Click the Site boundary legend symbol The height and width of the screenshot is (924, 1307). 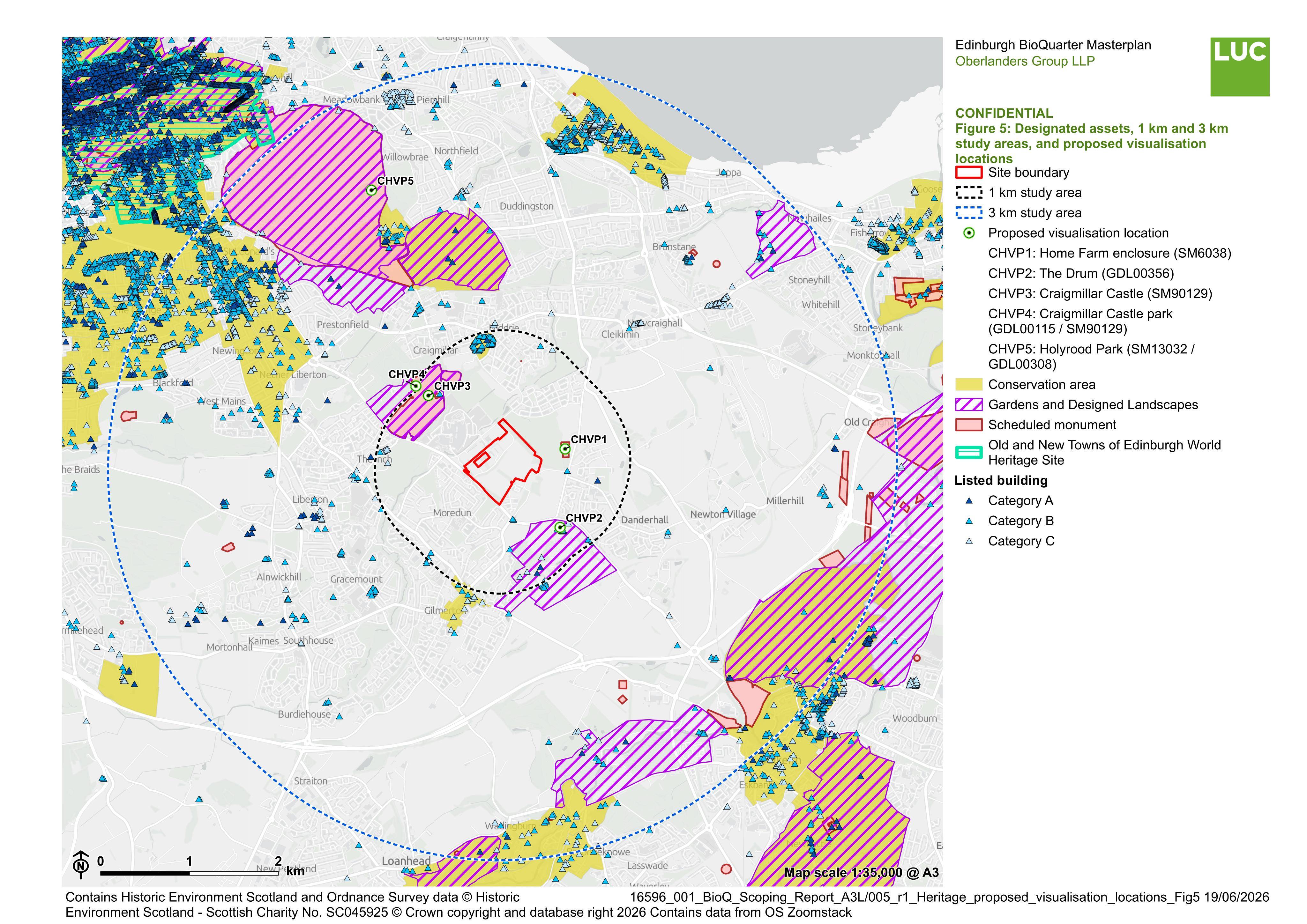pos(968,173)
